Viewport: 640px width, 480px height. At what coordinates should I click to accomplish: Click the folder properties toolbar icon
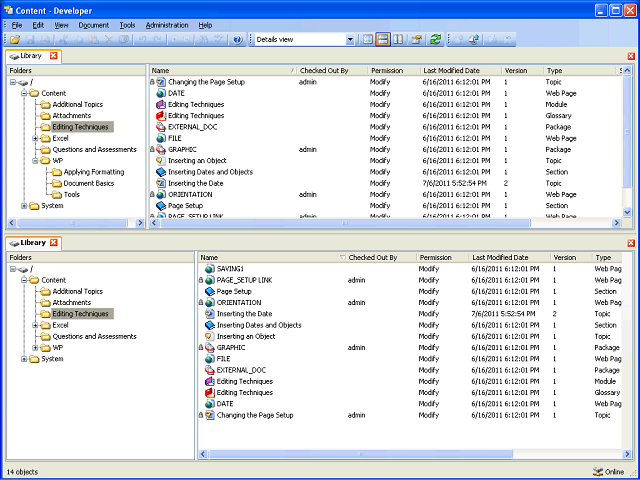pyautogui.click(x=417, y=40)
